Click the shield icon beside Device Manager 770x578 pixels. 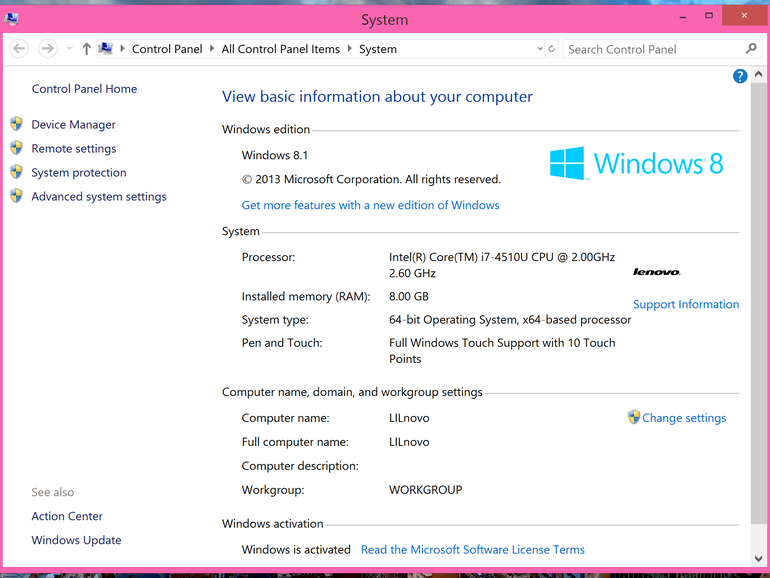pos(16,124)
